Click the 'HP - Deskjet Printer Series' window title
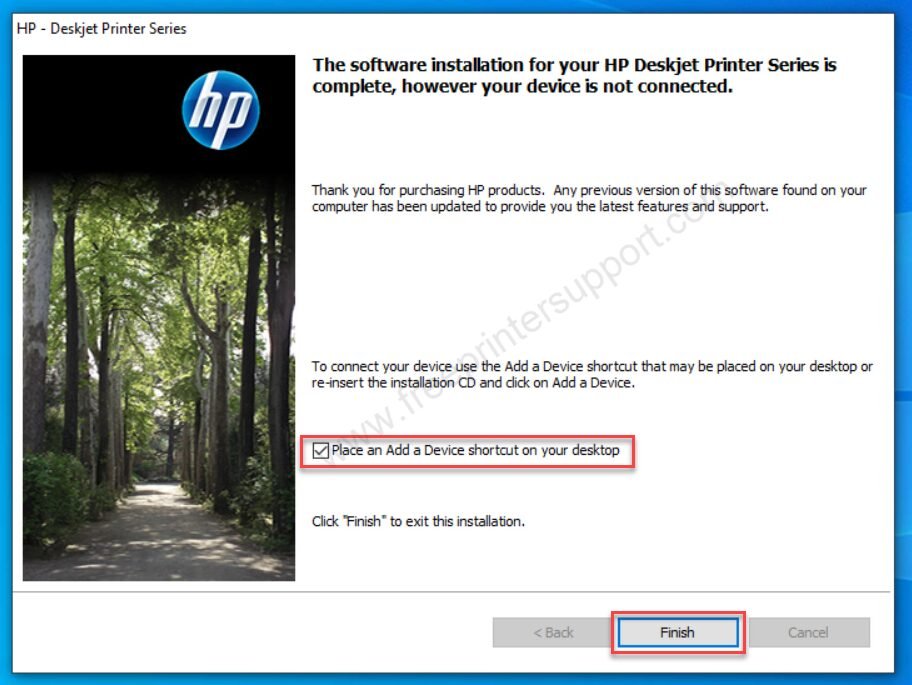 pyautogui.click(x=101, y=28)
